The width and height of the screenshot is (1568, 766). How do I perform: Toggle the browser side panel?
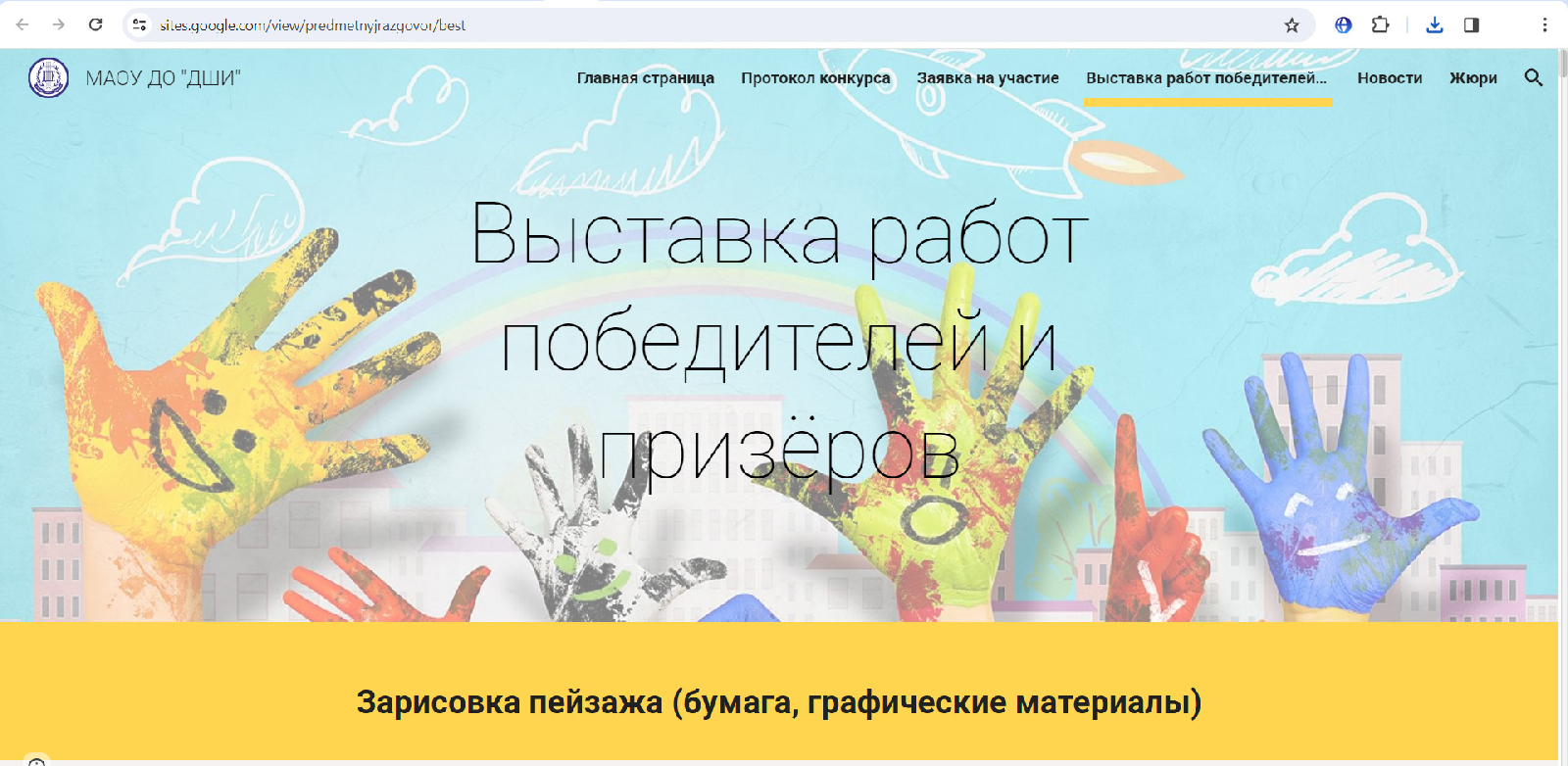1471,25
